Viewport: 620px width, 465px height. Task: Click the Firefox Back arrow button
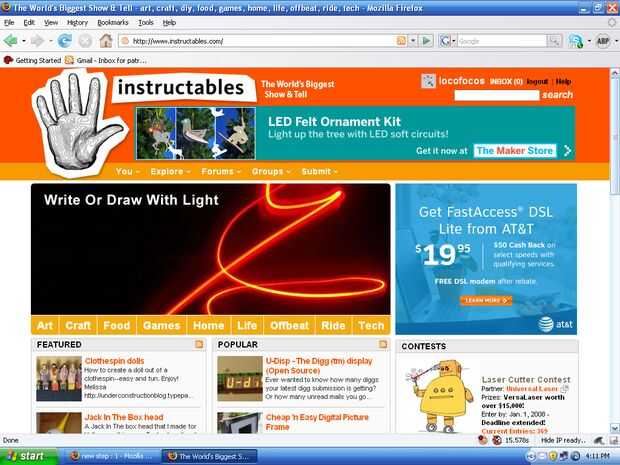(x=10, y=41)
